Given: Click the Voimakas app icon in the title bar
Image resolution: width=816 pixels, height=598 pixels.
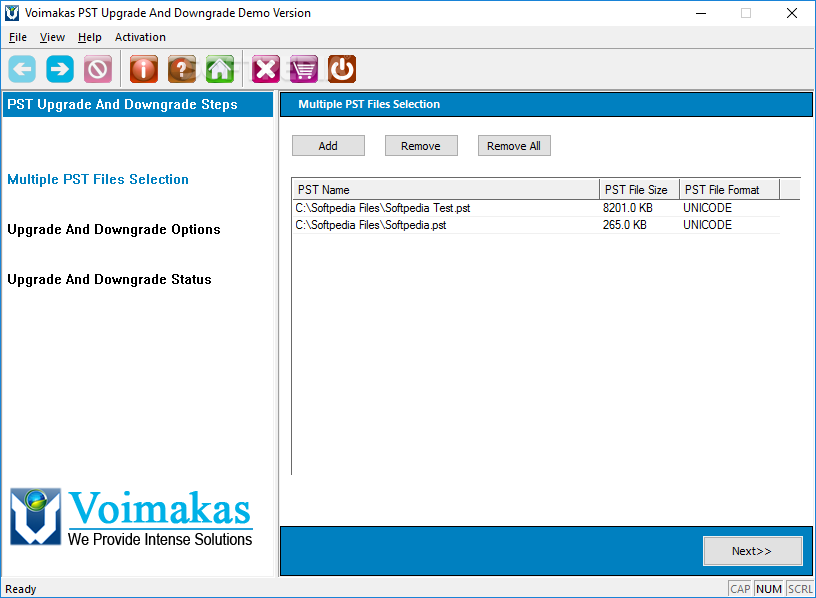Looking at the screenshot, I should pyautogui.click(x=12, y=13).
